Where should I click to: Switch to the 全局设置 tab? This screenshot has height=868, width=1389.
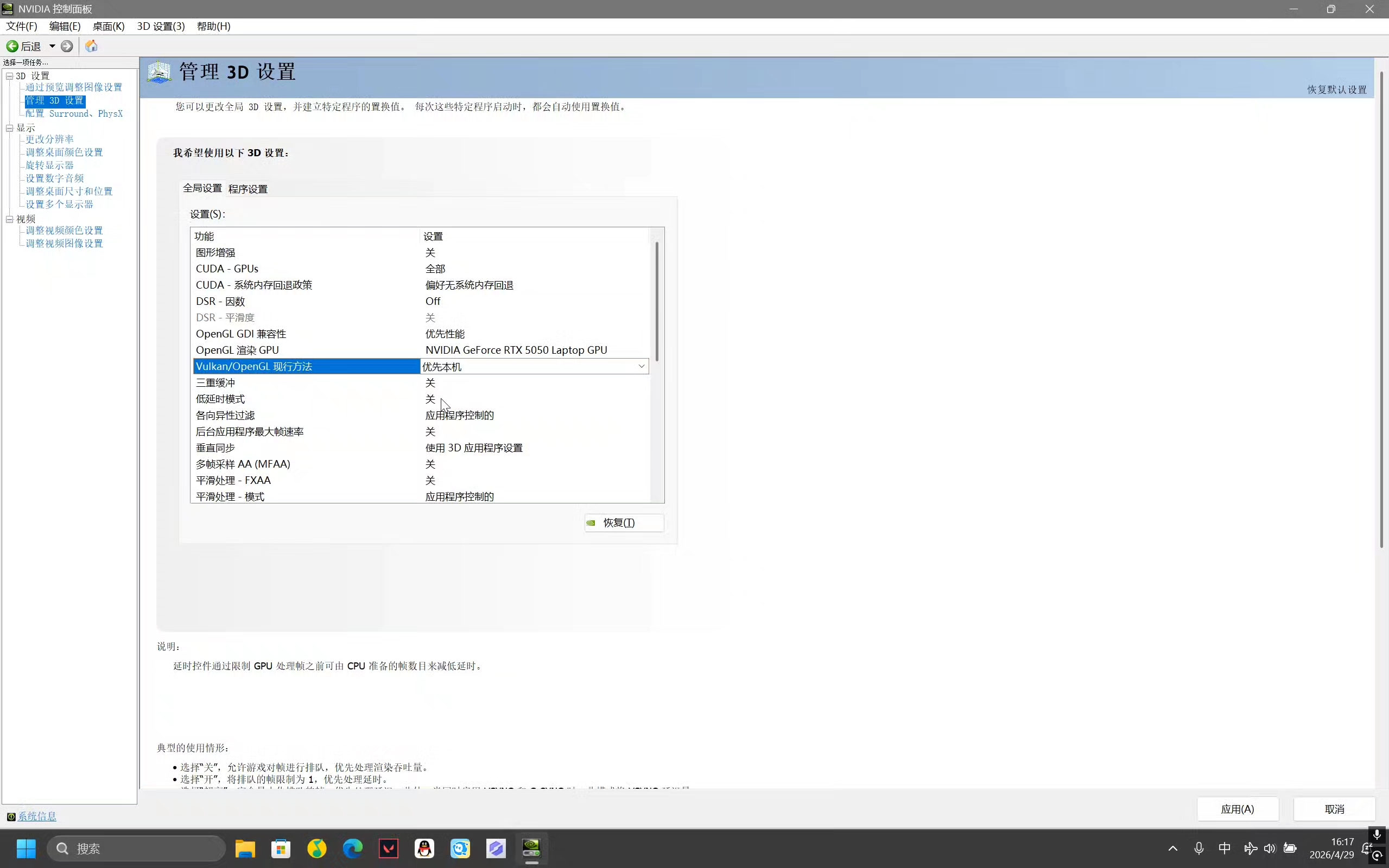pyautogui.click(x=202, y=188)
